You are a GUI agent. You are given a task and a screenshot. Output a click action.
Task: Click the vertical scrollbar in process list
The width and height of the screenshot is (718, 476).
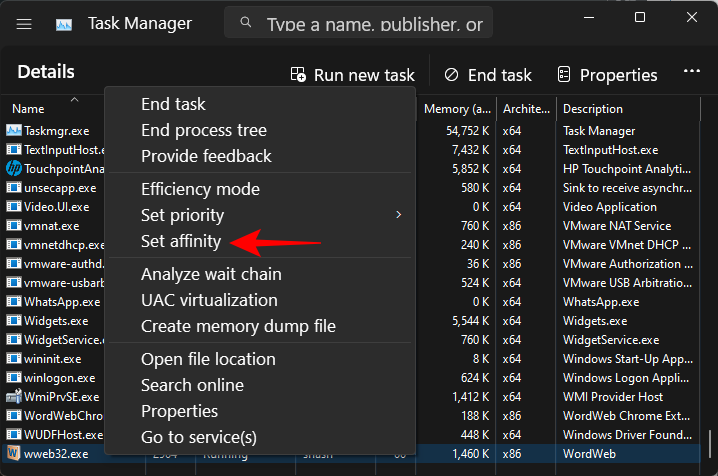point(711,439)
